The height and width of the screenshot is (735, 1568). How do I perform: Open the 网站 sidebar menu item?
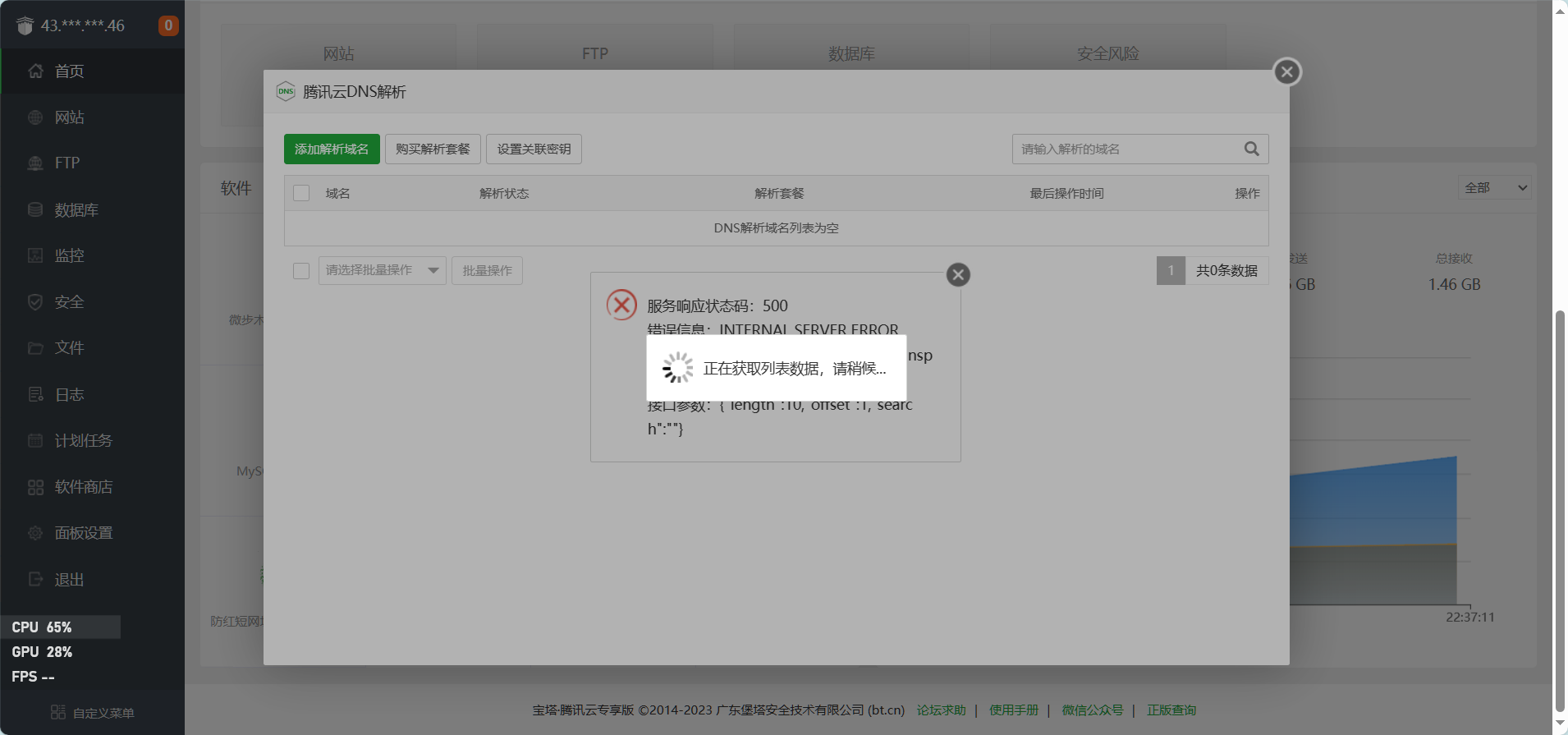(92, 117)
